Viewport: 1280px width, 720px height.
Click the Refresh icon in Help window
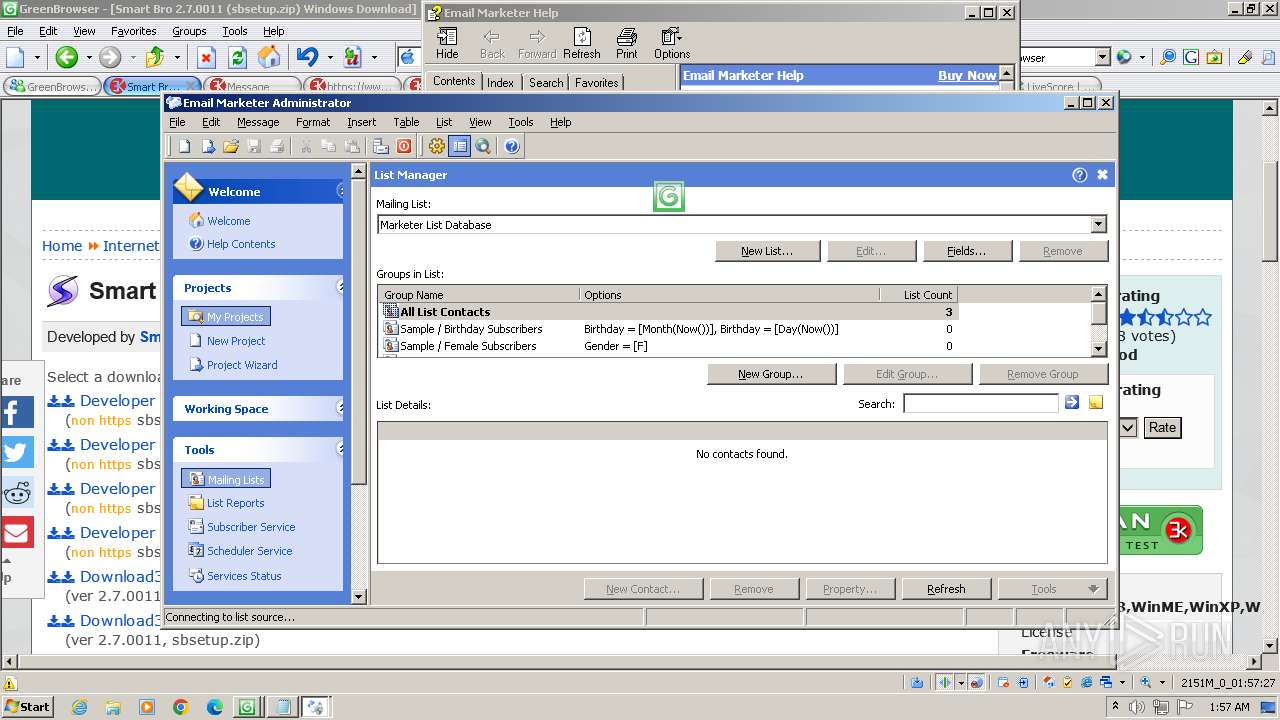click(581, 44)
